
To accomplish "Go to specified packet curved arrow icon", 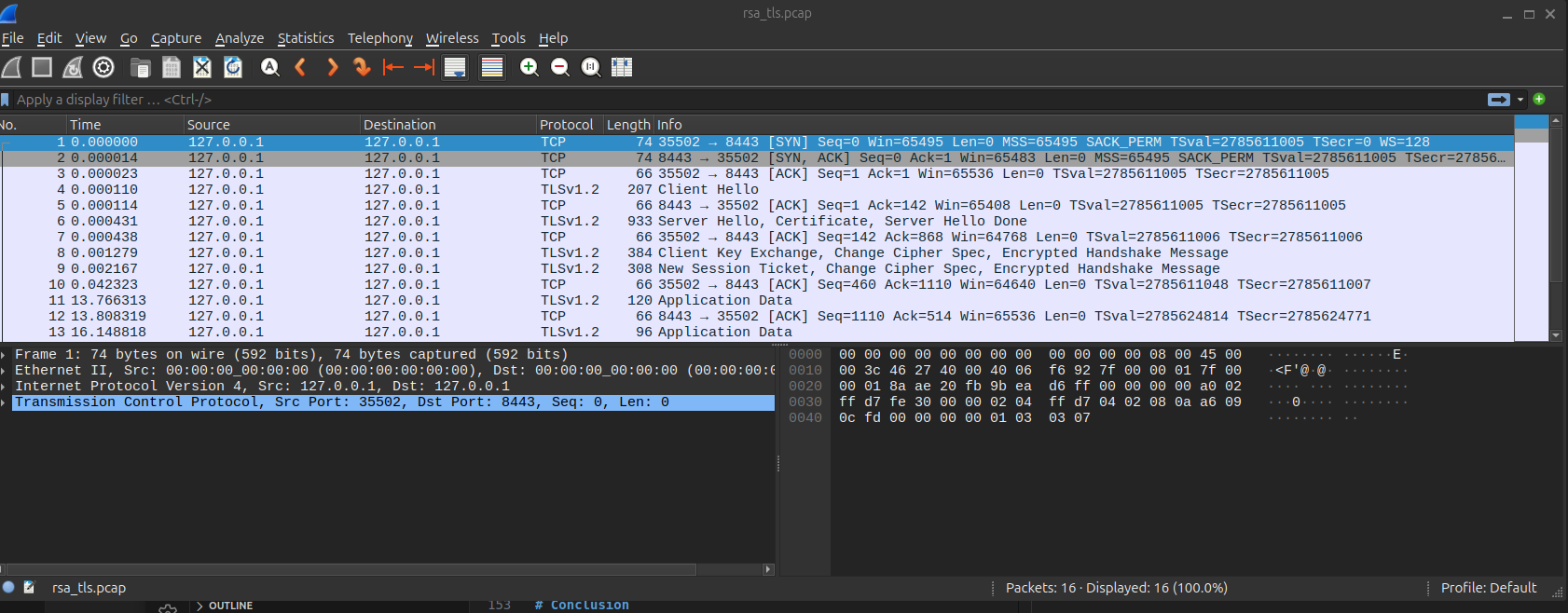I will coord(362,67).
